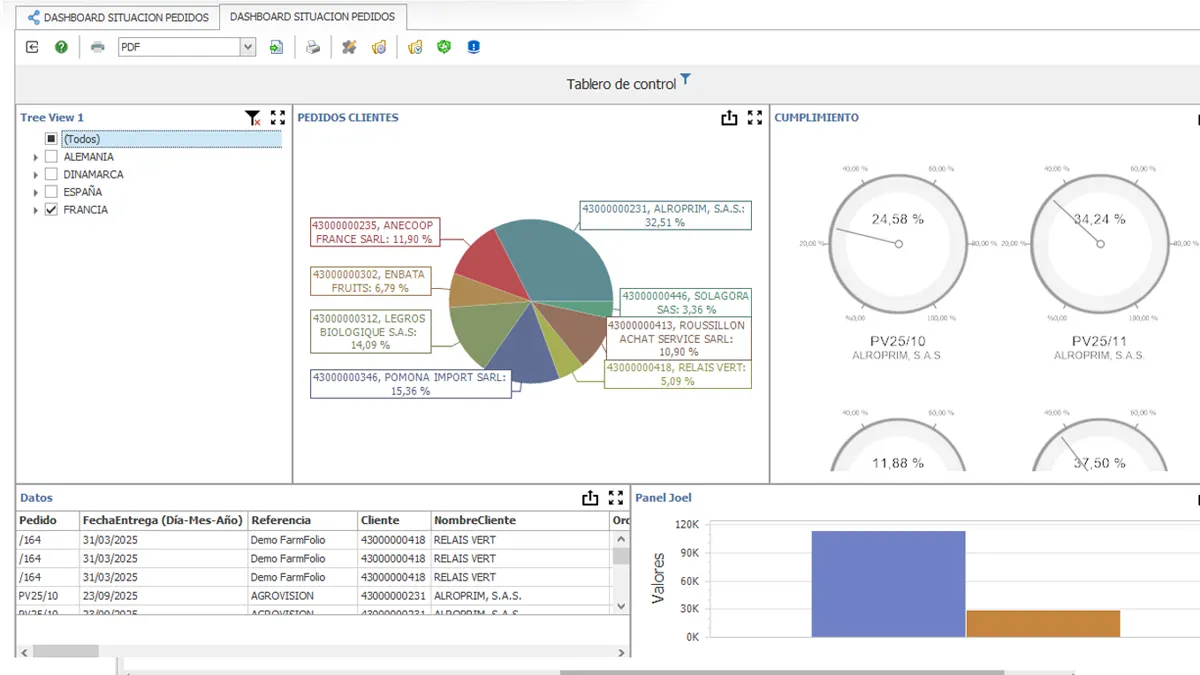The image size is (1200, 675).
Task: Click the ALROPRIM slice in the pie chart
Action: (x=555, y=255)
